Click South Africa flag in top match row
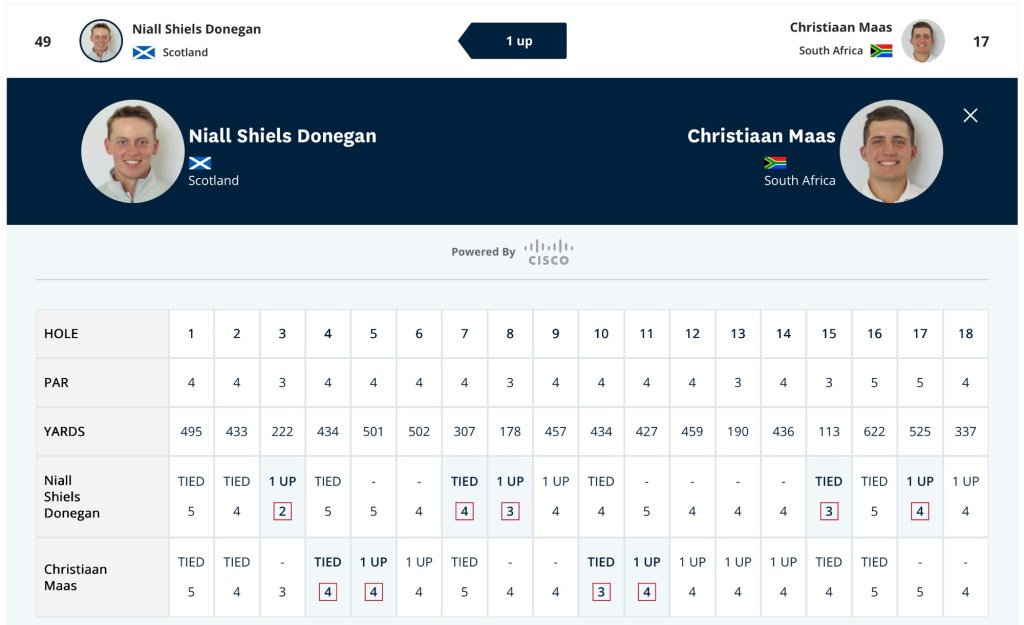Viewport: 1024px width, 625px height. (x=881, y=51)
